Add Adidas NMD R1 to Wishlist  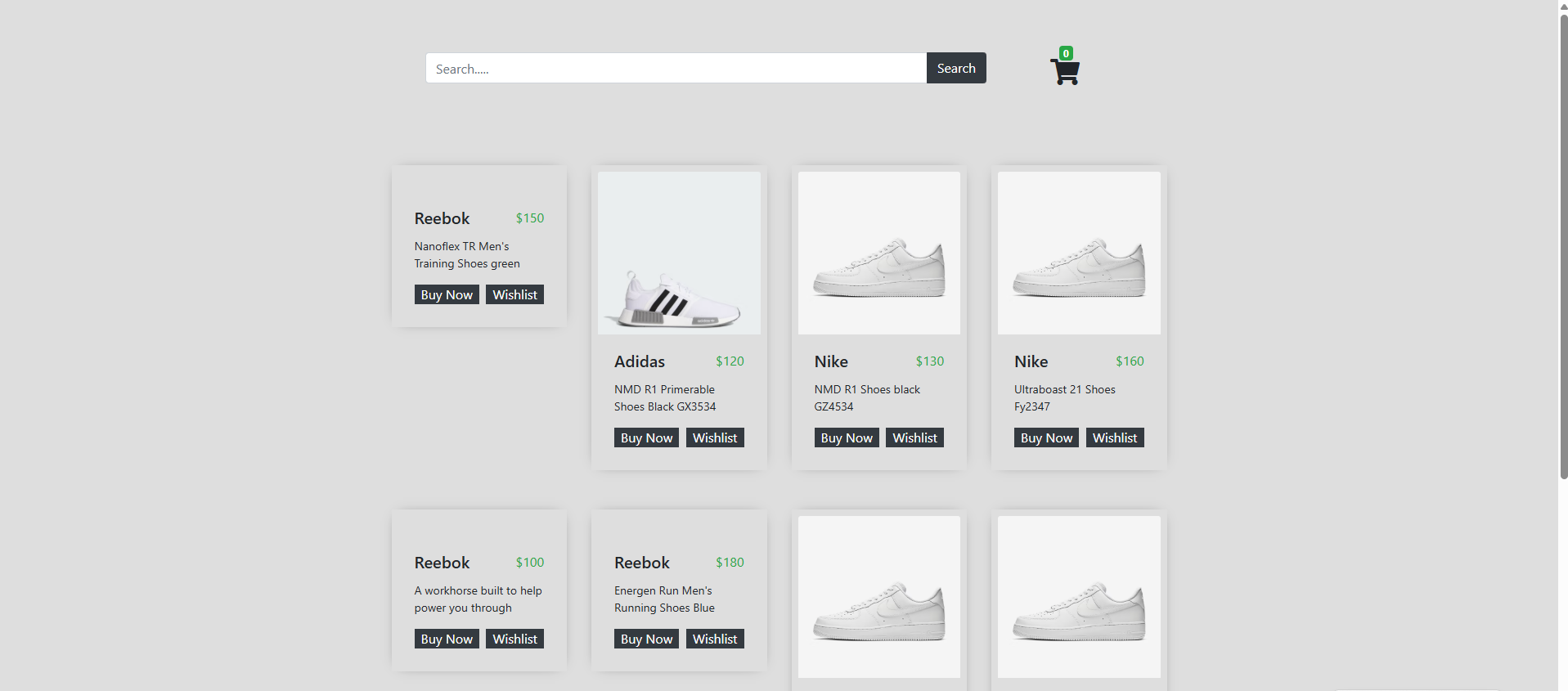(715, 437)
